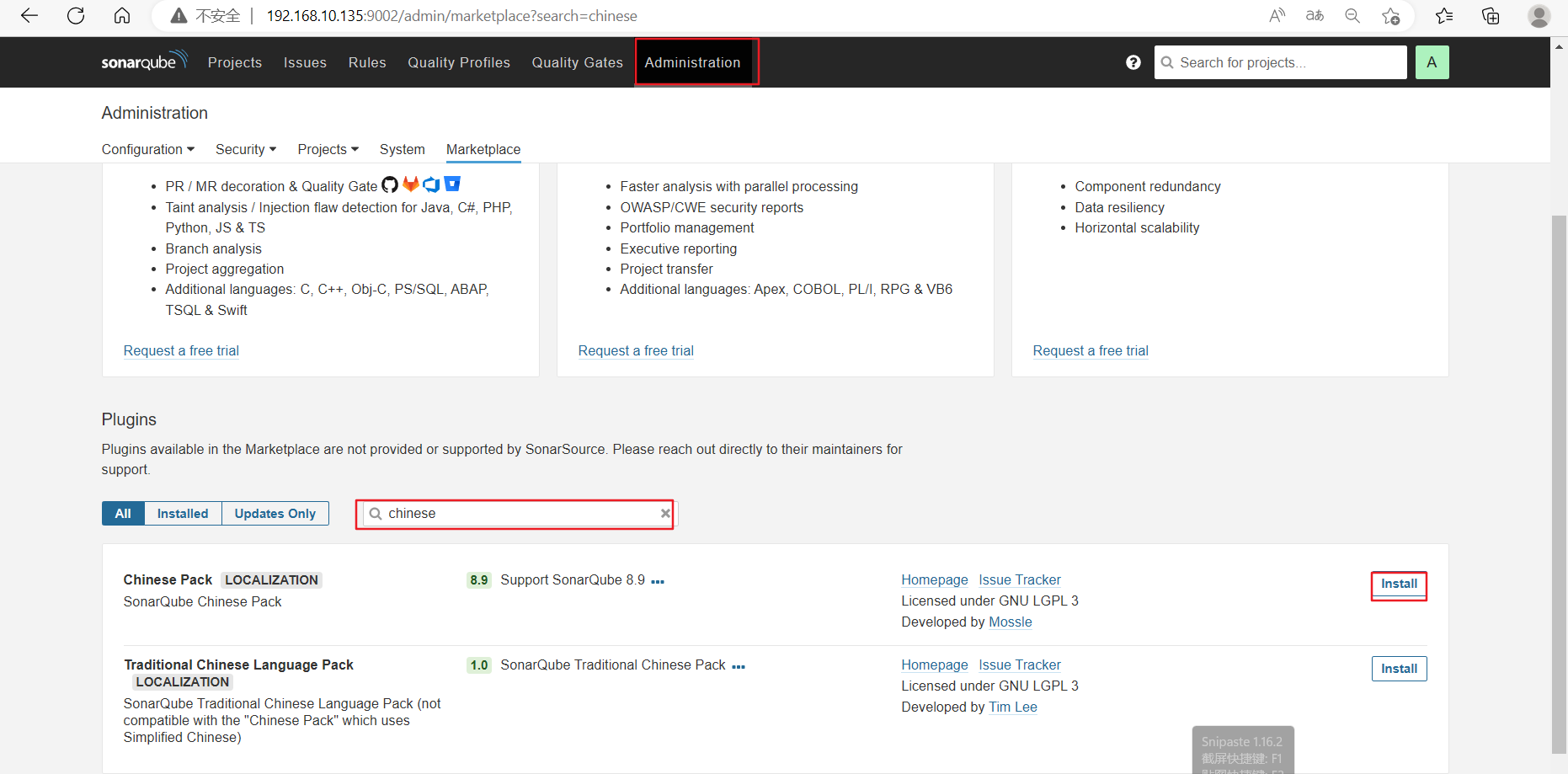
Task: Open developer Tim Lee link
Action: 1013,707
